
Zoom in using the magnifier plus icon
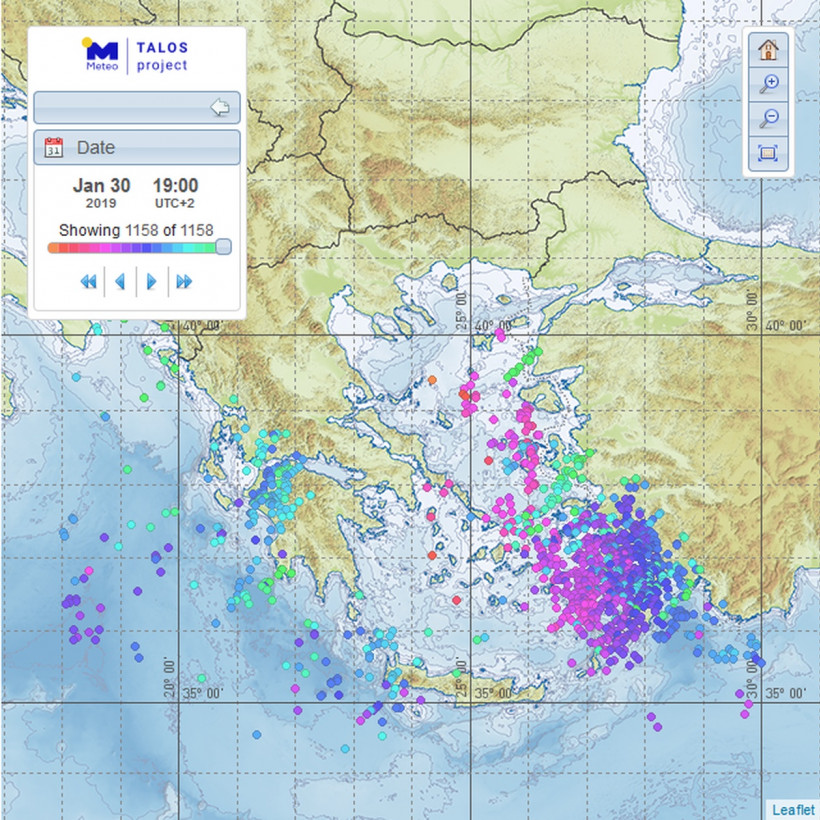pos(767,84)
